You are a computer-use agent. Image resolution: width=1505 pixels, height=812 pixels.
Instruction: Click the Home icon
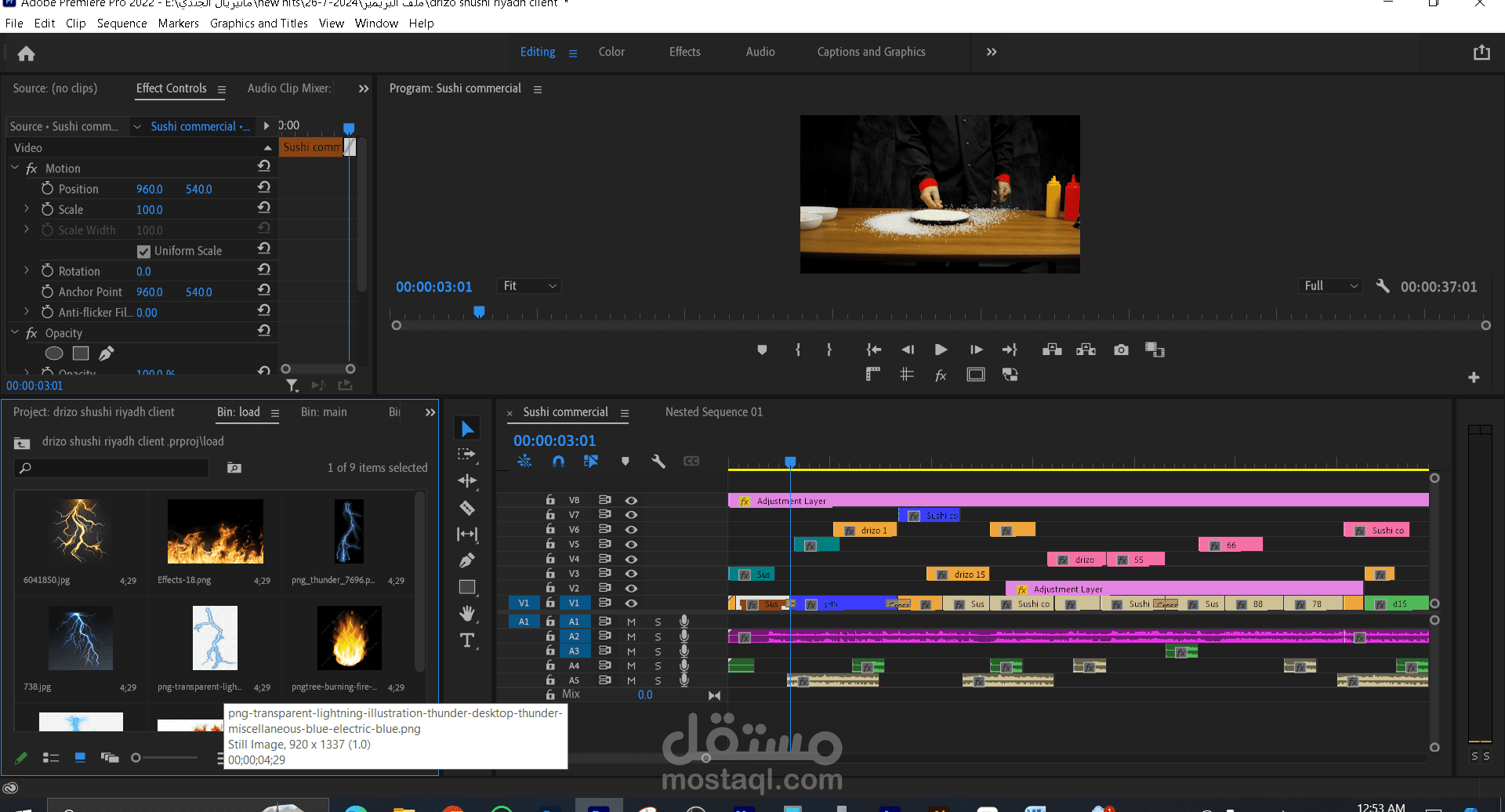pyautogui.click(x=26, y=53)
